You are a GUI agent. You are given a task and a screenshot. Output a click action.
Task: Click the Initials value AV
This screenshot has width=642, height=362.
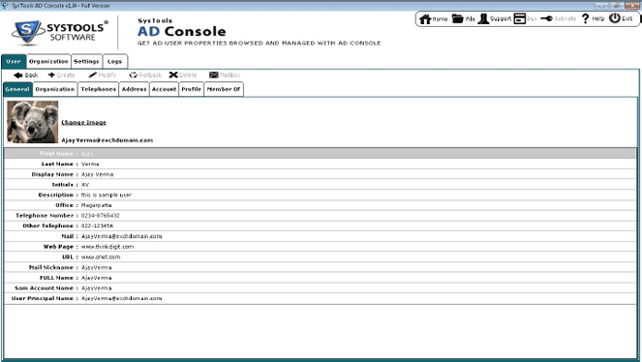85,185
